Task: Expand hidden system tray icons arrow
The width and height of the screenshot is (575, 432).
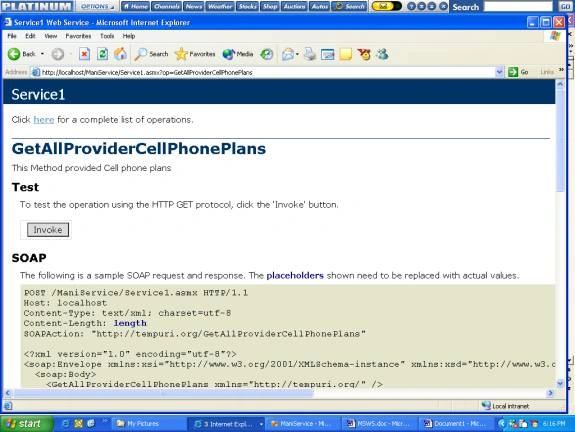Action: (502, 424)
